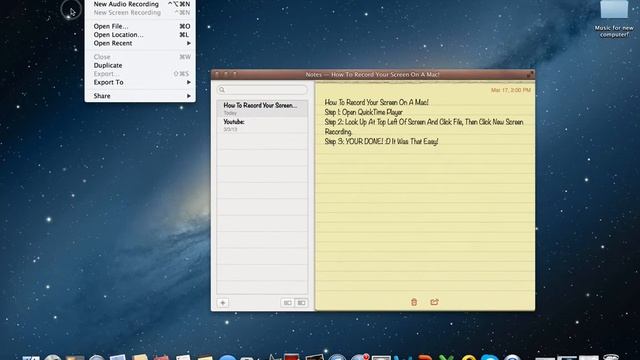The width and height of the screenshot is (640, 360).
Task: Choose New Audio Recording from the menu
Action: click(140, 4)
